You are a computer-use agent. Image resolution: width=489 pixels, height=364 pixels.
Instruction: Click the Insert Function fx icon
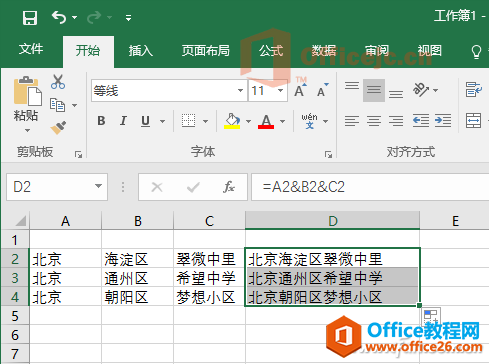coord(229,187)
